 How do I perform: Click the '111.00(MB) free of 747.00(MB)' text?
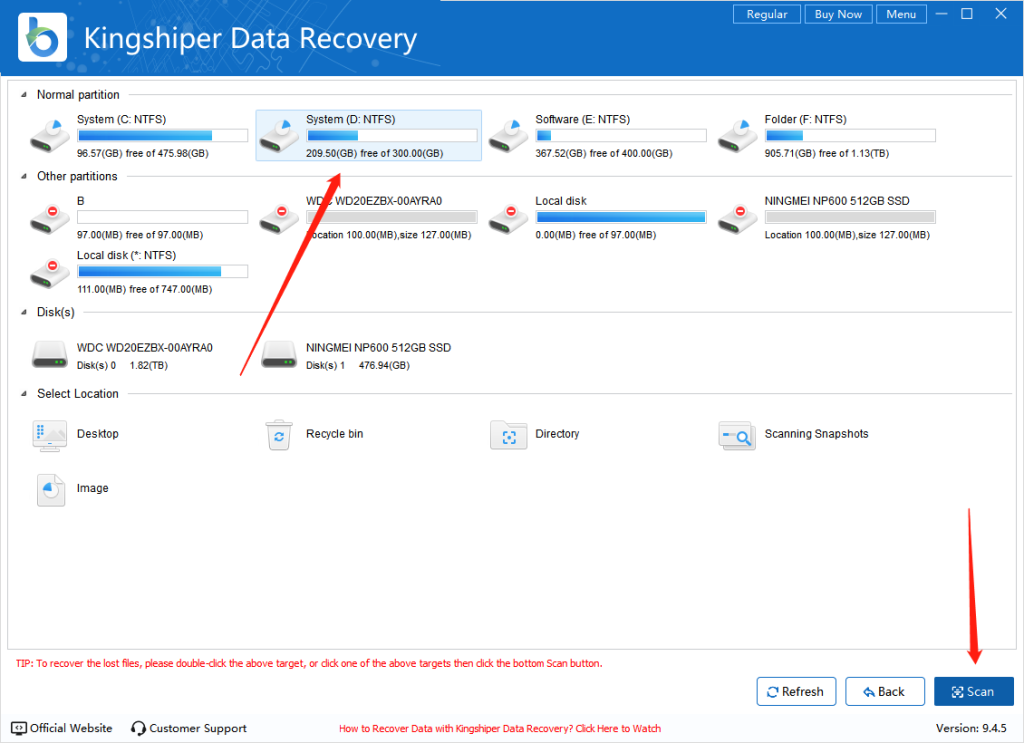pos(144,289)
